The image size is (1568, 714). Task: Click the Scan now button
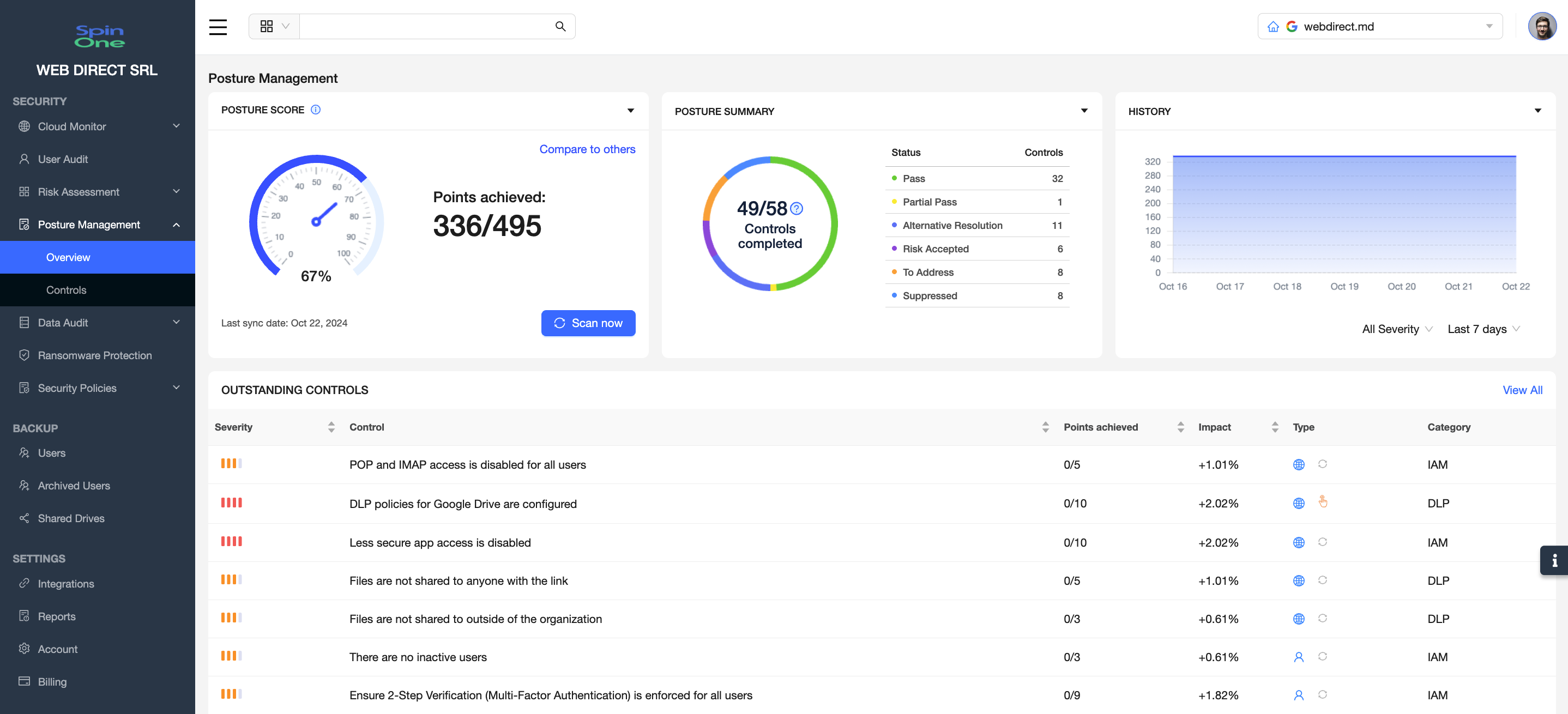(588, 323)
